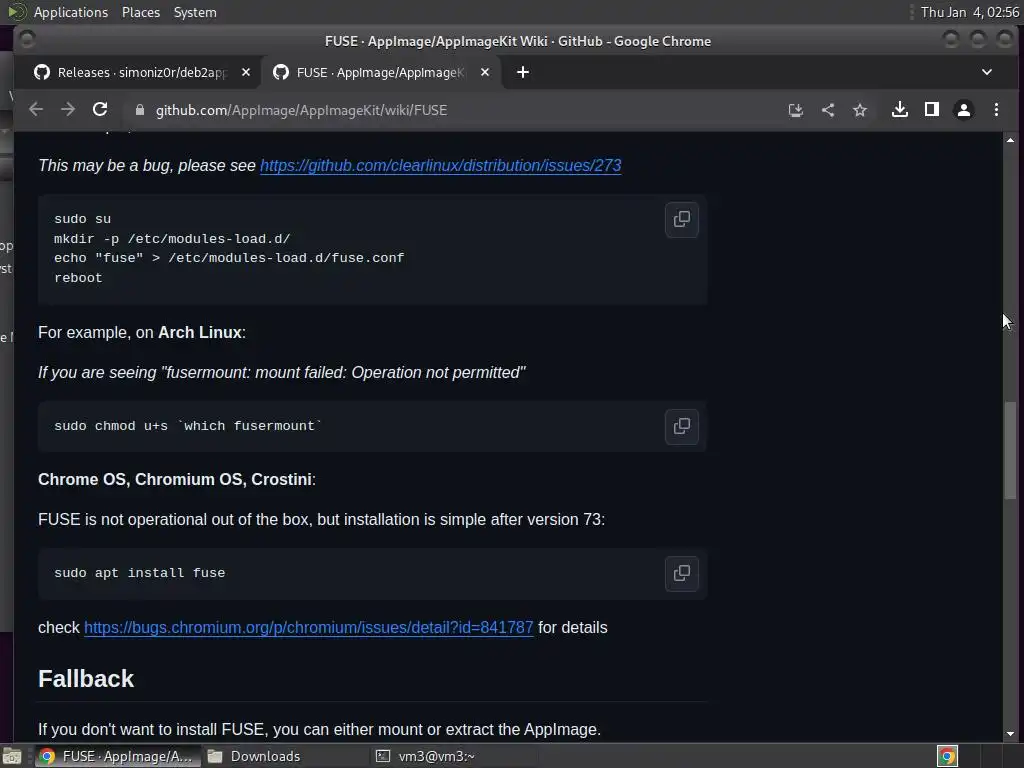Copy the chmod fusermount command

click(x=682, y=426)
